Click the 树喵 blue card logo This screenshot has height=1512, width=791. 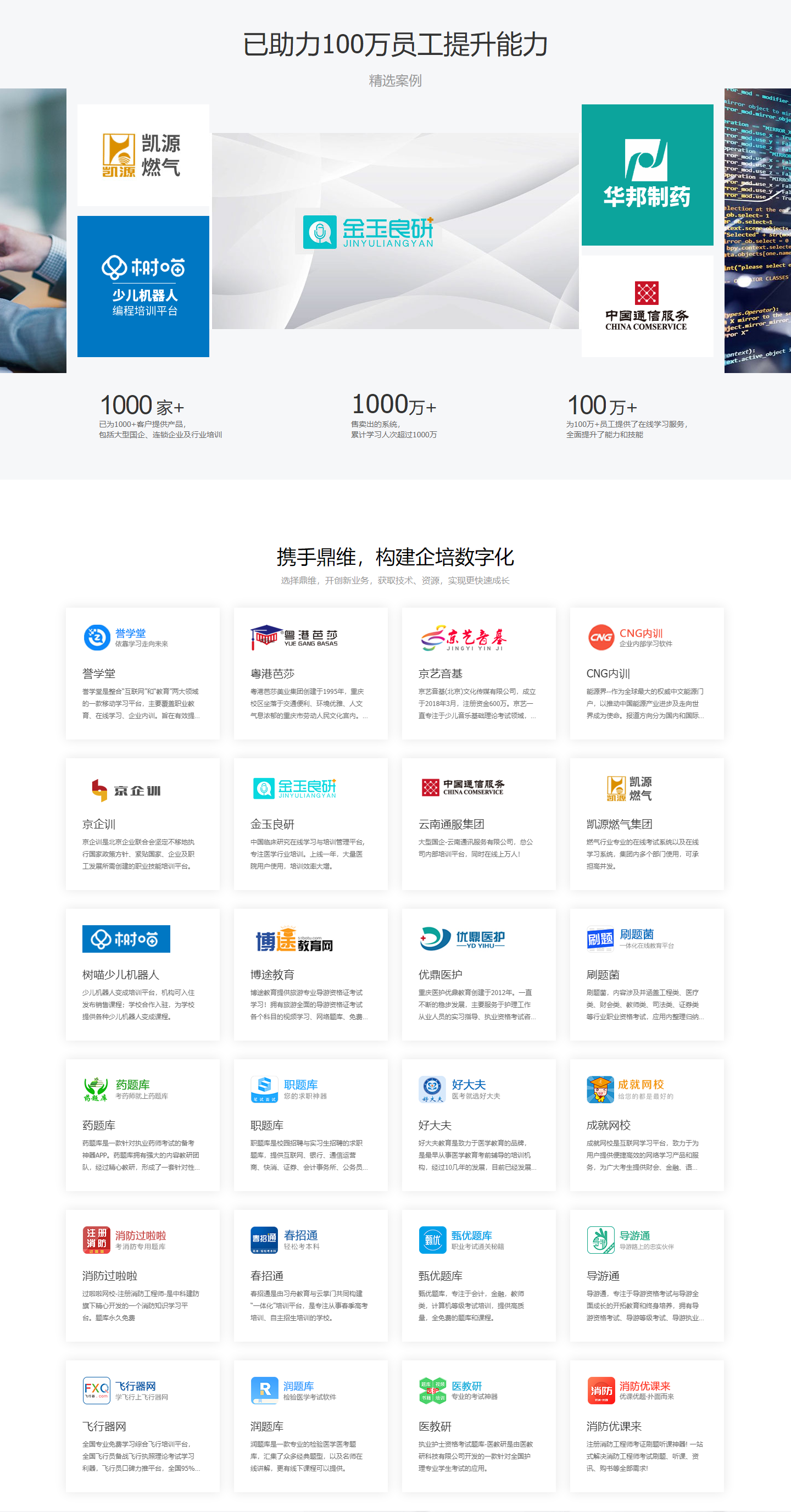[x=126, y=939]
